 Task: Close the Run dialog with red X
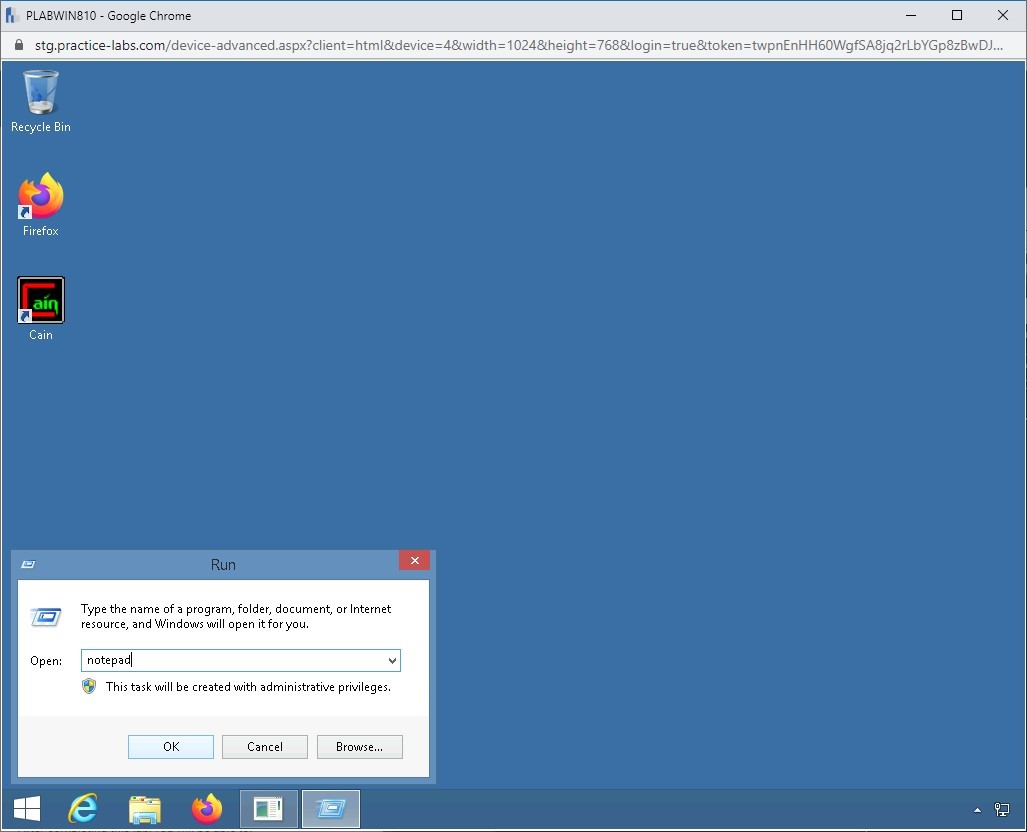pyautogui.click(x=414, y=561)
